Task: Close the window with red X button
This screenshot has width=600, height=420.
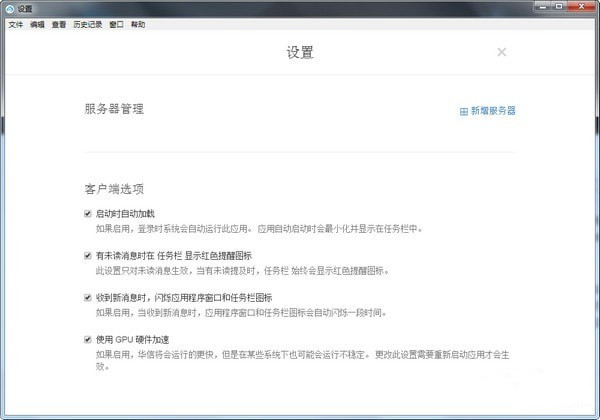Action: [581, 7]
